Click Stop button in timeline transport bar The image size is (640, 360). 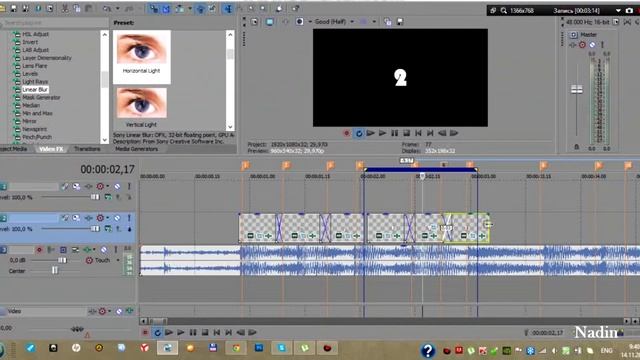[205, 333]
